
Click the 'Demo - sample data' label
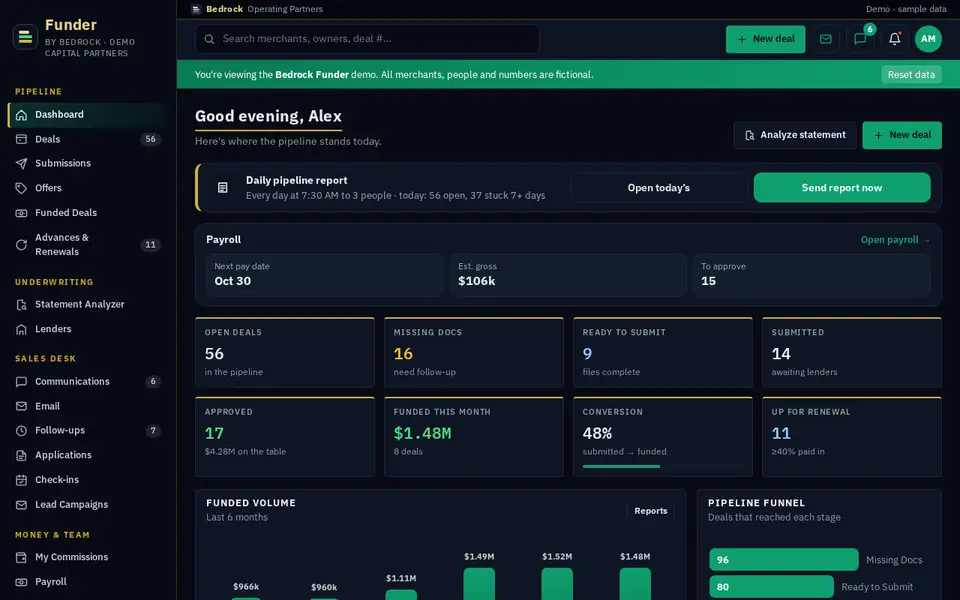906,9
